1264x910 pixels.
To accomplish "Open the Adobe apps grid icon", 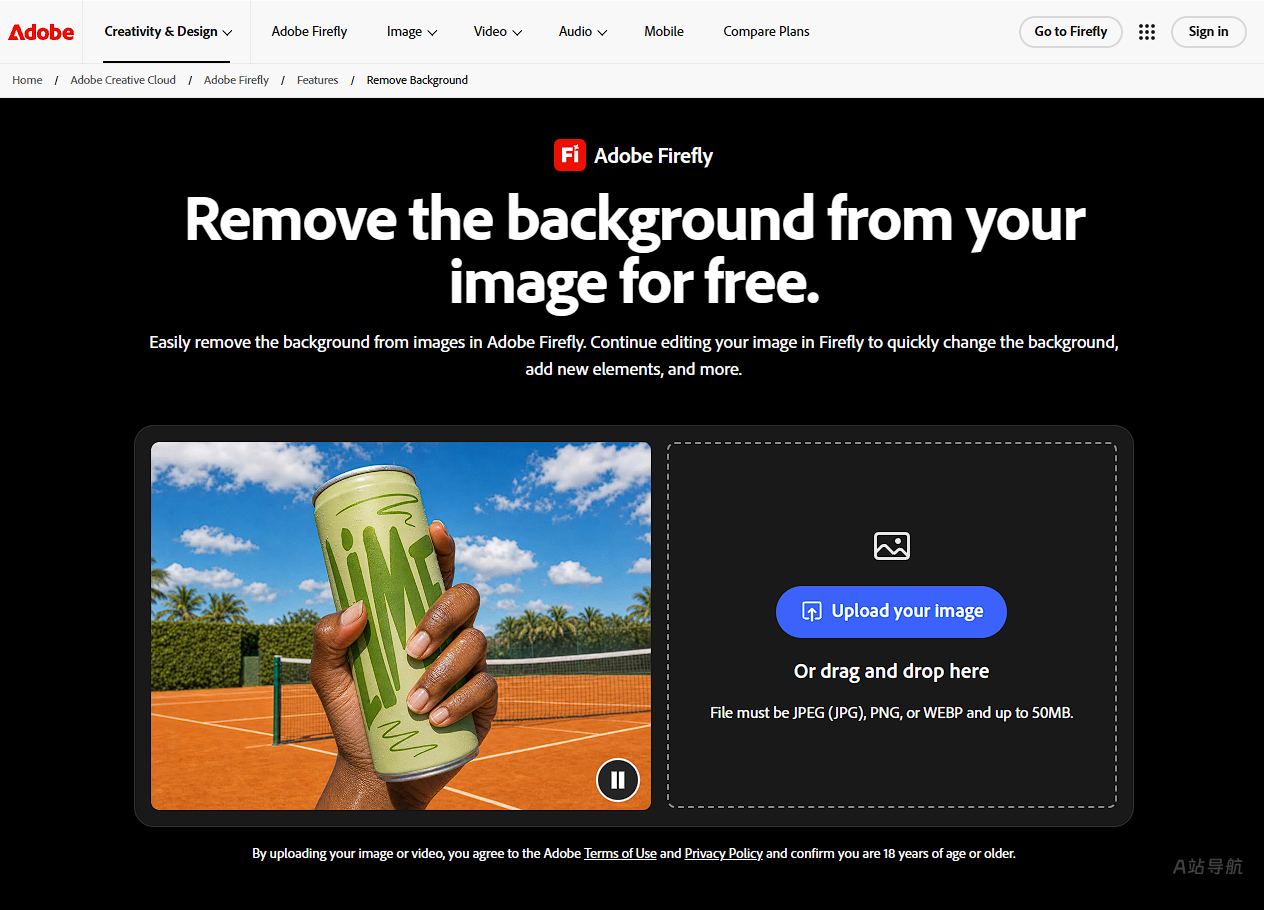I will click(x=1147, y=32).
